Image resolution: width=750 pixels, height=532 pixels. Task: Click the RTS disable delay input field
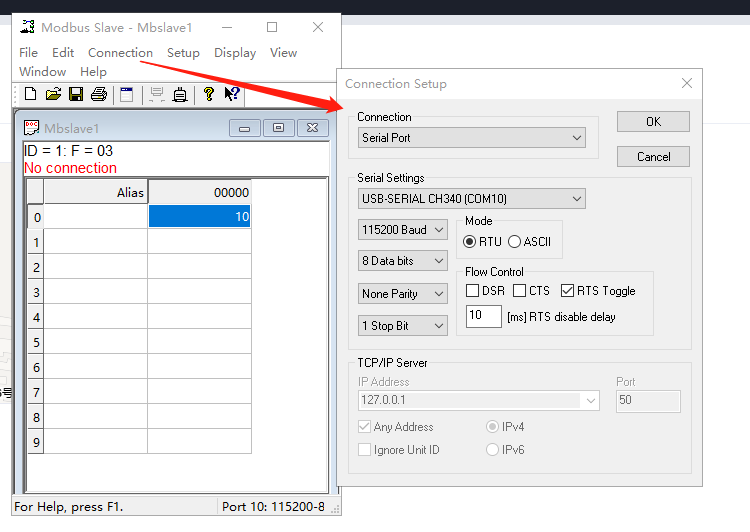tap(484, 316)
